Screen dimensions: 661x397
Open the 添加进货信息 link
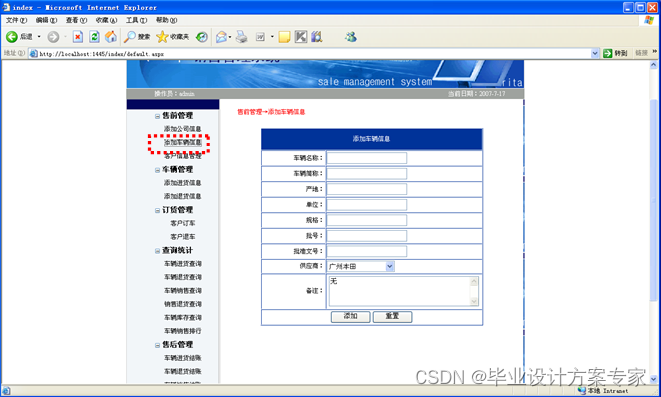click(x=183, y=182)
